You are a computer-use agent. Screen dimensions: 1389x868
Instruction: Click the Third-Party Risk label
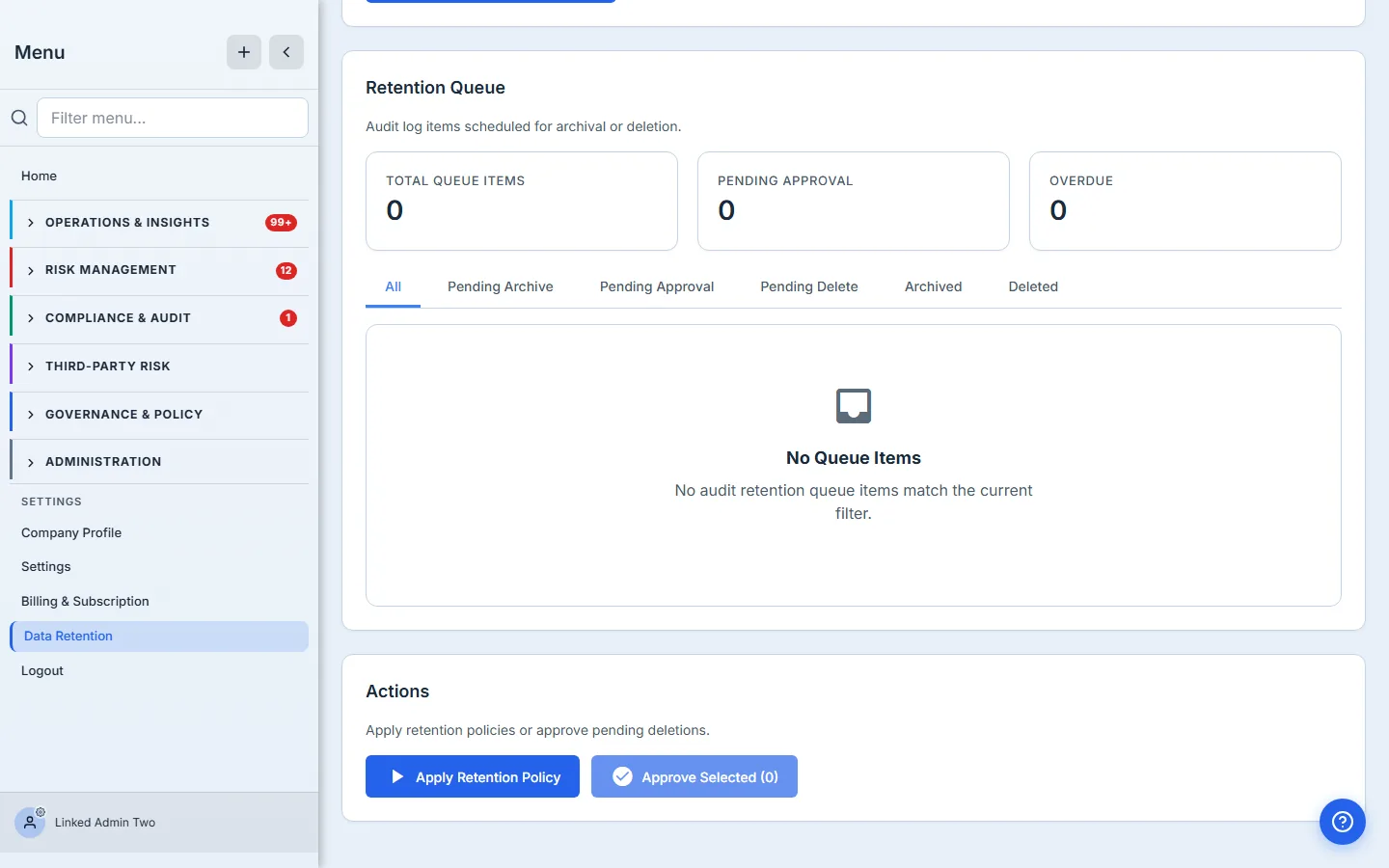[x=108, y=366]
